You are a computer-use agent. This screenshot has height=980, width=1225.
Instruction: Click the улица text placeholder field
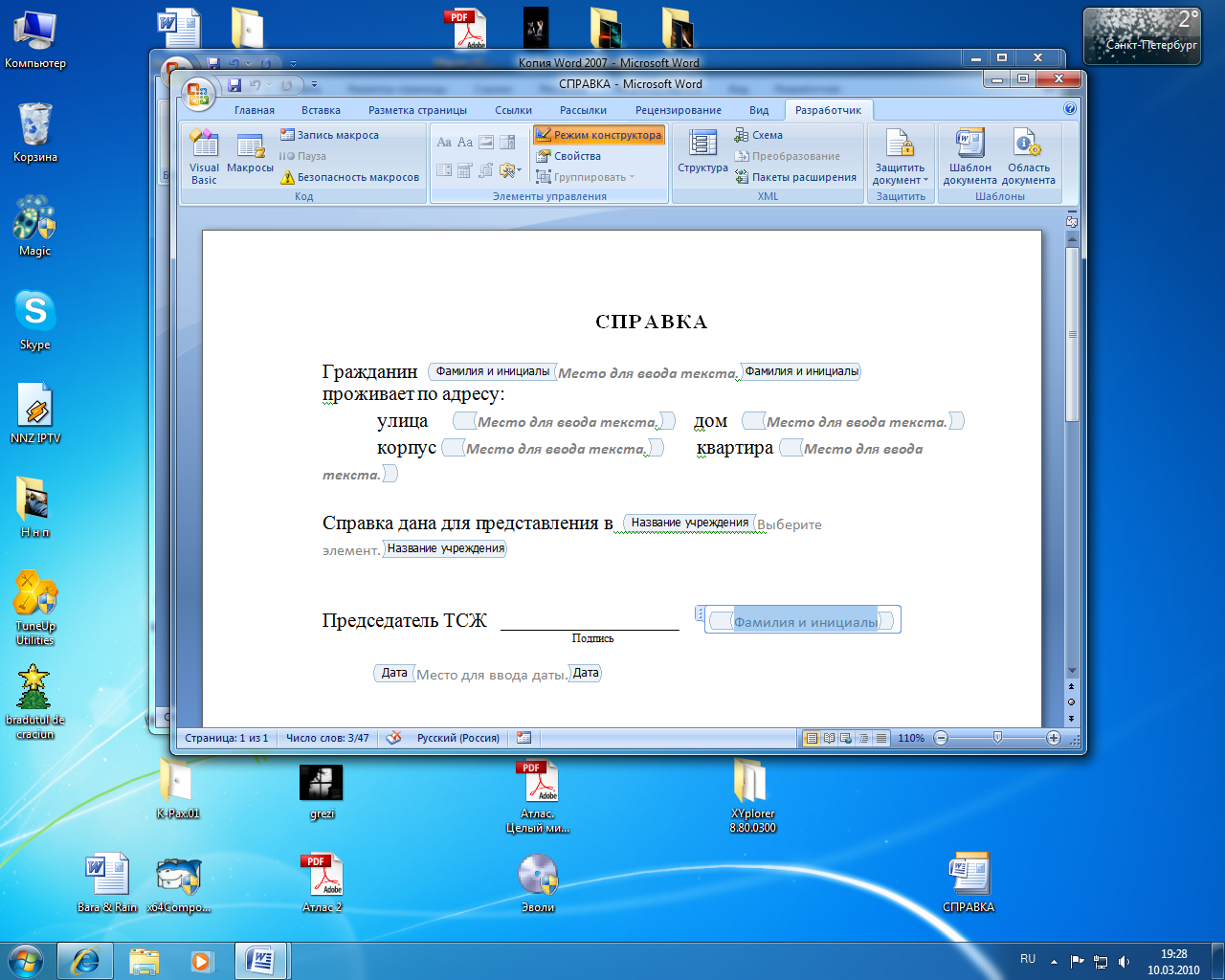(x=567, y=422)
